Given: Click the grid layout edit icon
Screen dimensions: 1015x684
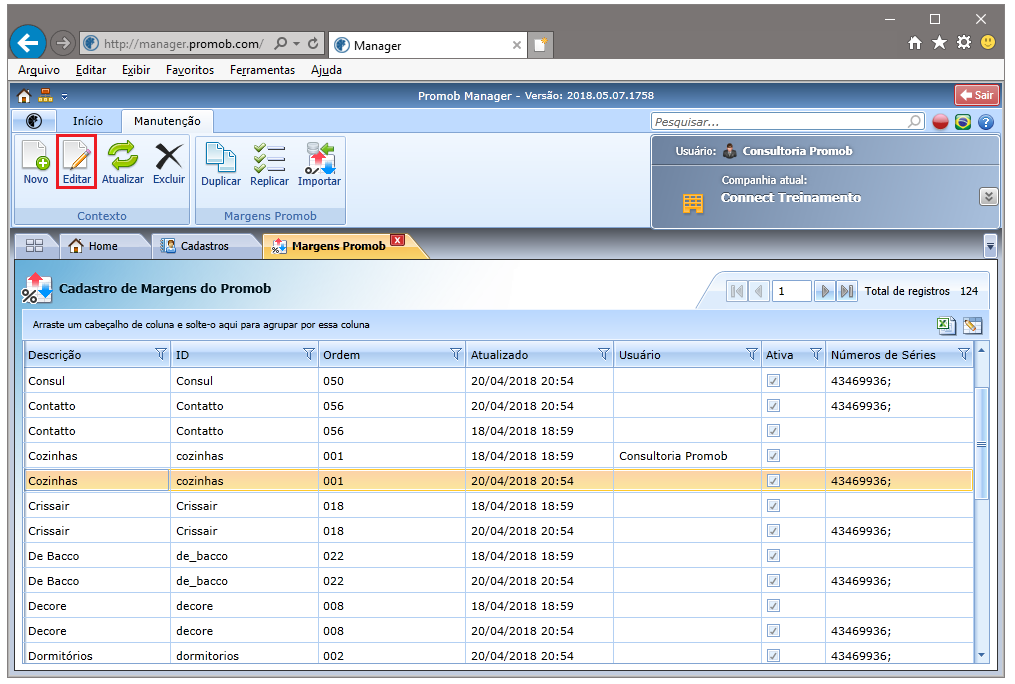Looking at the screenshot, I should coord(972,325).
